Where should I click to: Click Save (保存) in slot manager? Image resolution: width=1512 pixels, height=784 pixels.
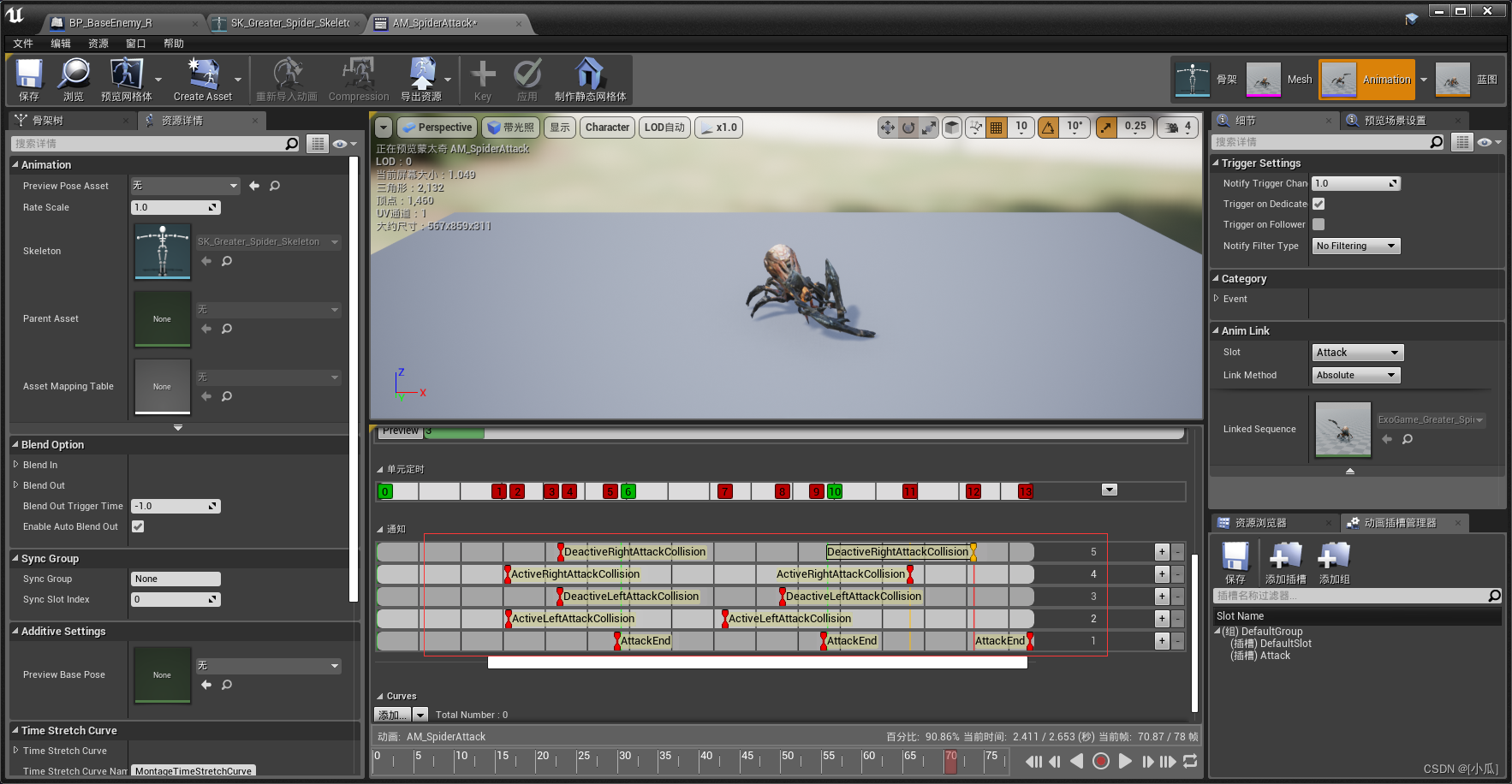coord(1235,562)
